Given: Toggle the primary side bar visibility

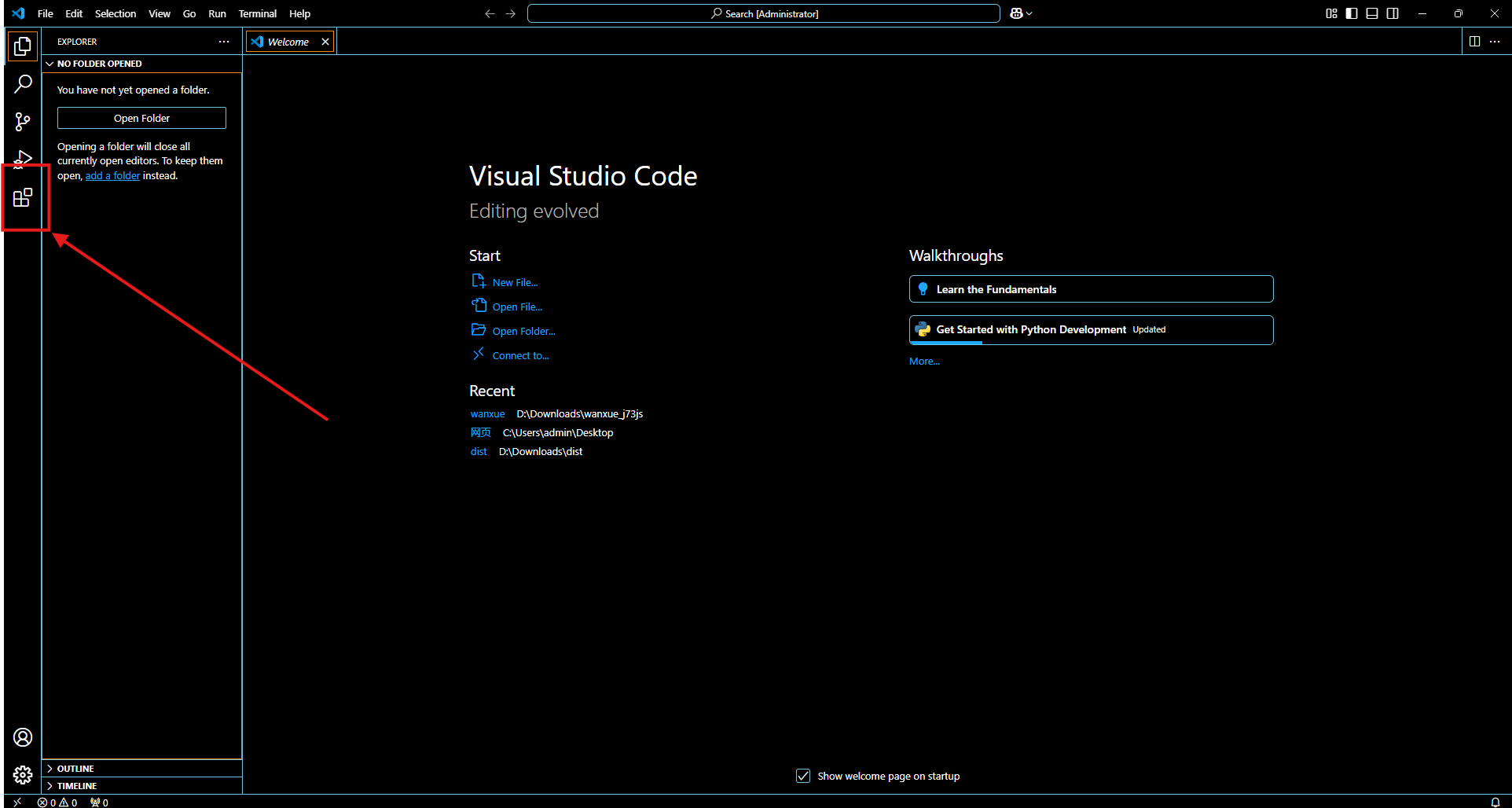Looking at the screenshot, I should (1352, 13).
